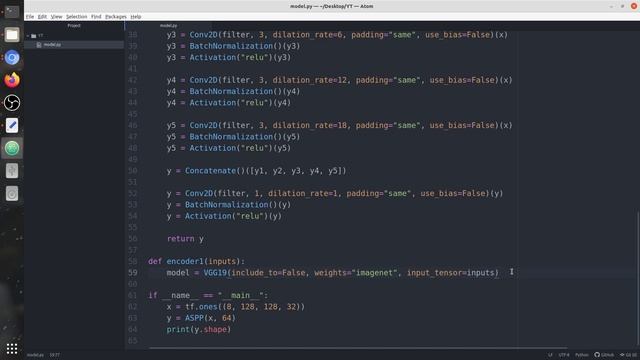Change the LF line ending selector
640x360 pixels.
coord(550,355)
